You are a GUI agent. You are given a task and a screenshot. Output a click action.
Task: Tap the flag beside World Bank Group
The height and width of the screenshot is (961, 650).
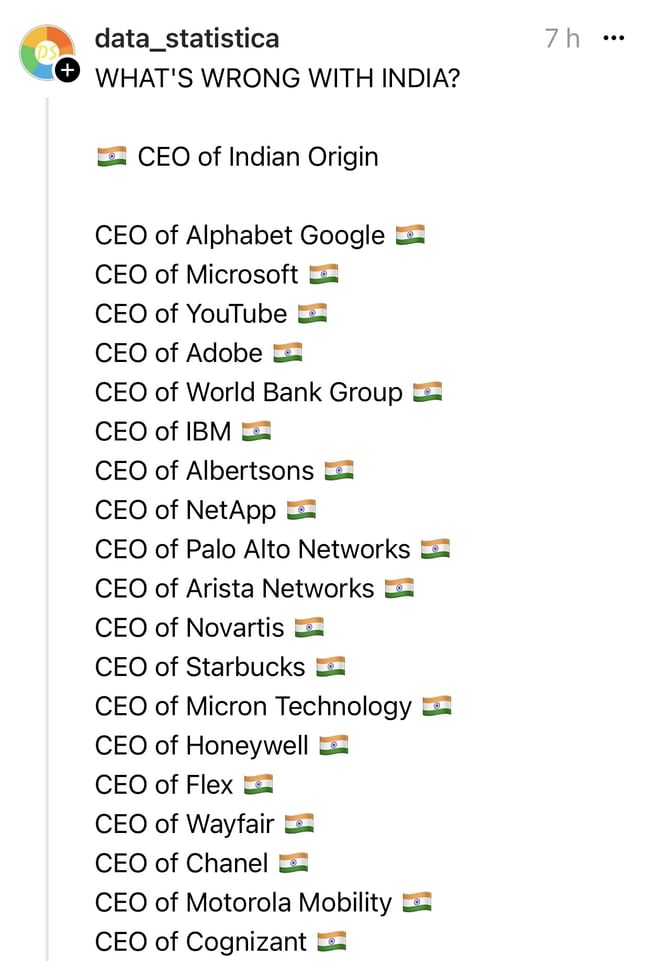(427, 392)
